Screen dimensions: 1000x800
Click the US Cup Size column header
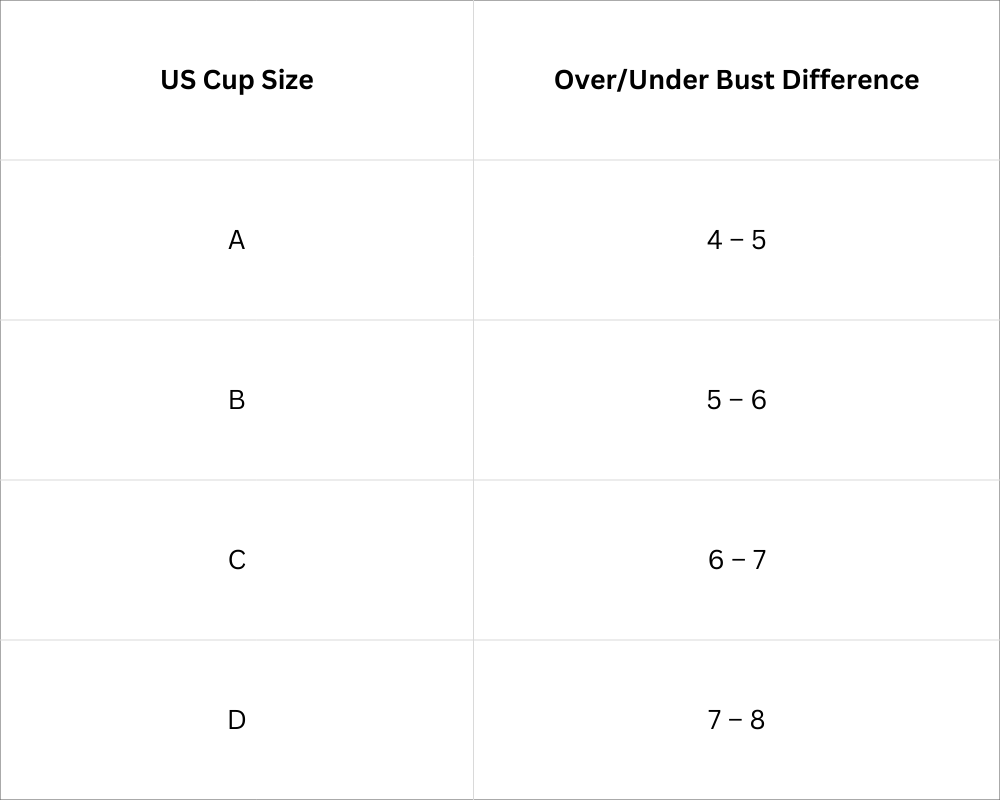tap(237, 80)
